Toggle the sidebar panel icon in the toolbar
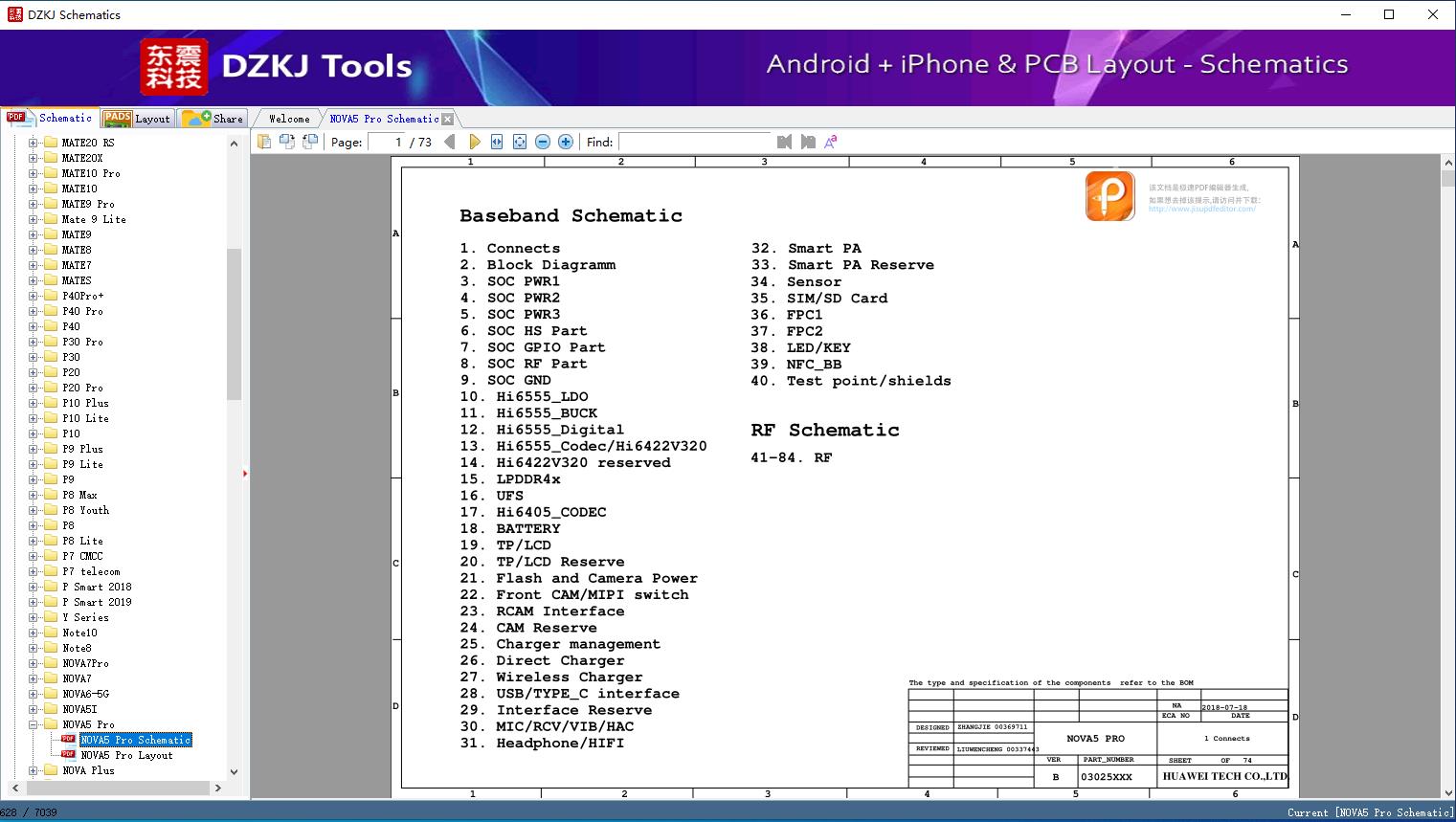 click(x=264, y=142)
